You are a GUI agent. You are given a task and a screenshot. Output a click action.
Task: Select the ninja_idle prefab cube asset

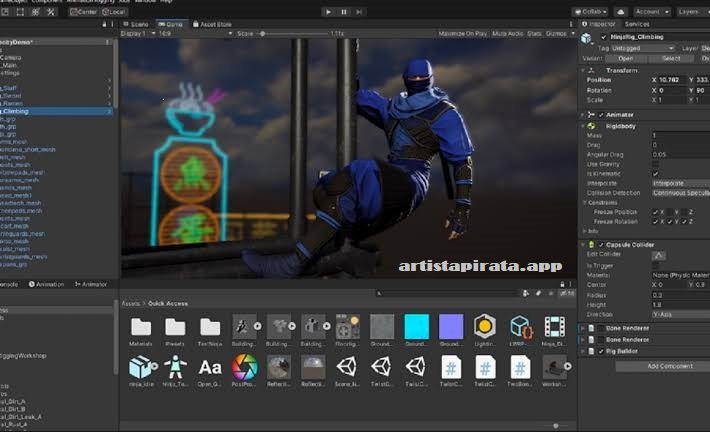coord(140,367)
